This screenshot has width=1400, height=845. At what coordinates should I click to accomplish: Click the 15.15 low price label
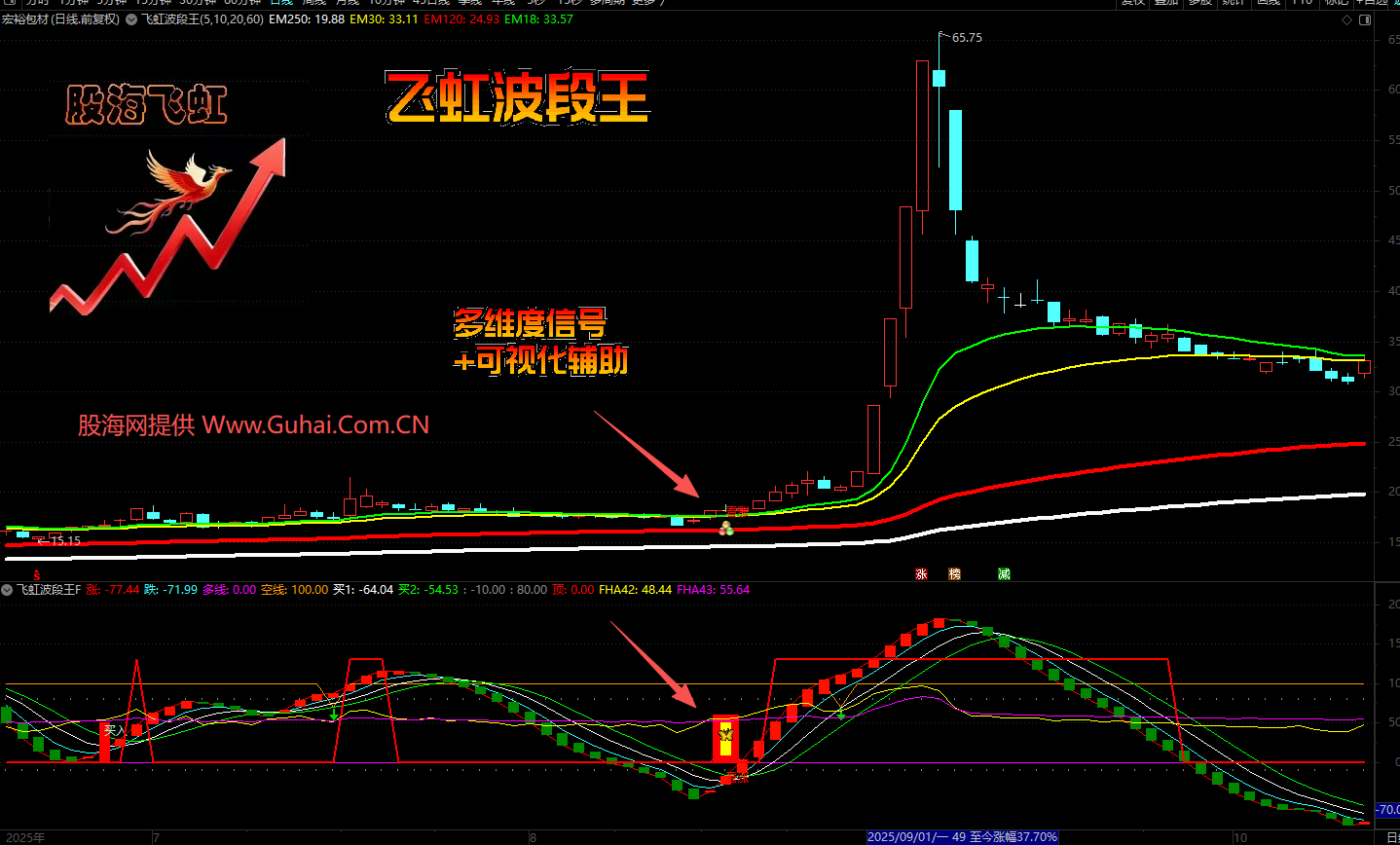click(64, 540)
